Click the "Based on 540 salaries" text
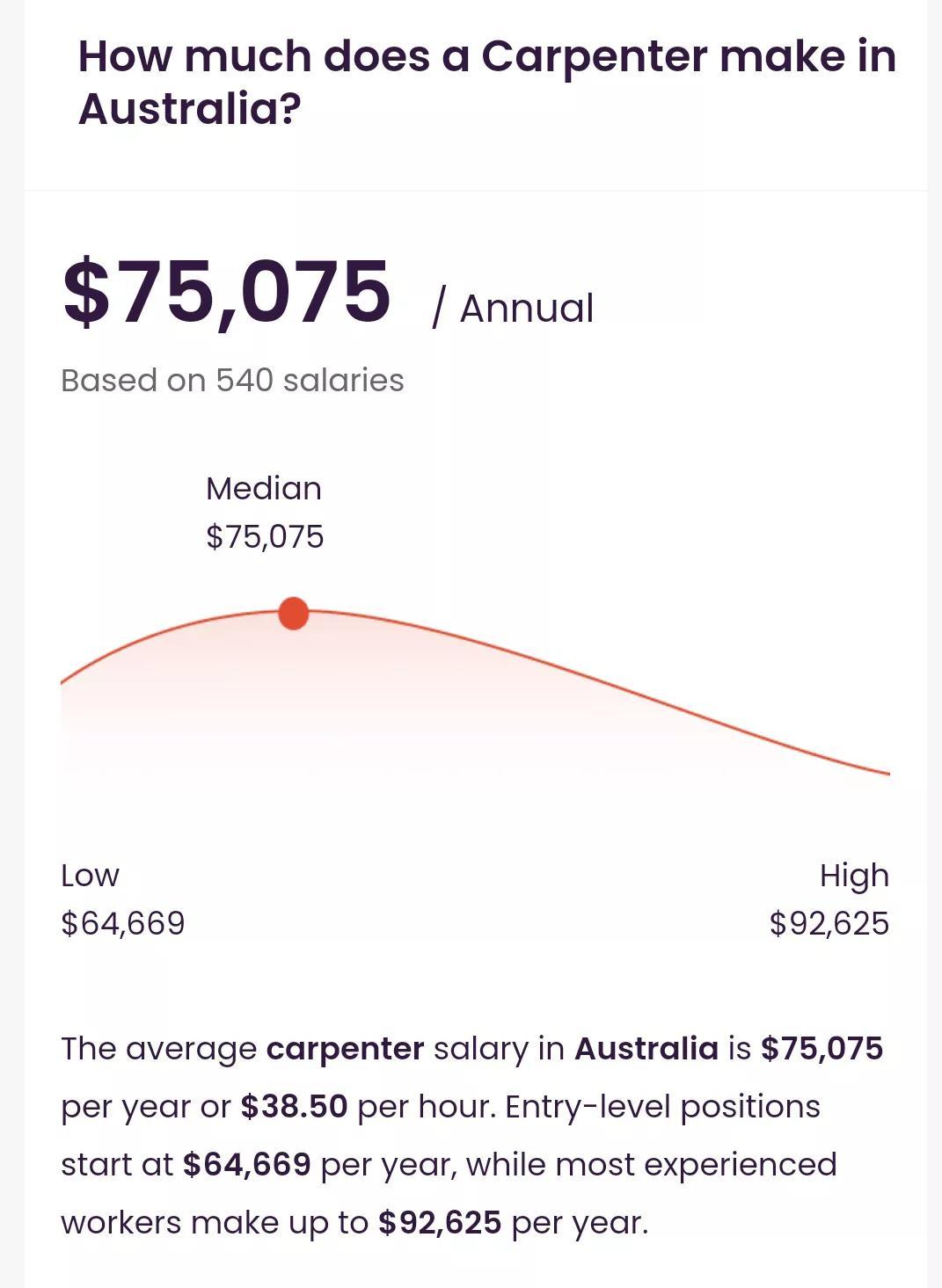This screenshot has width=942, height=1288. [x=232, y=380]
